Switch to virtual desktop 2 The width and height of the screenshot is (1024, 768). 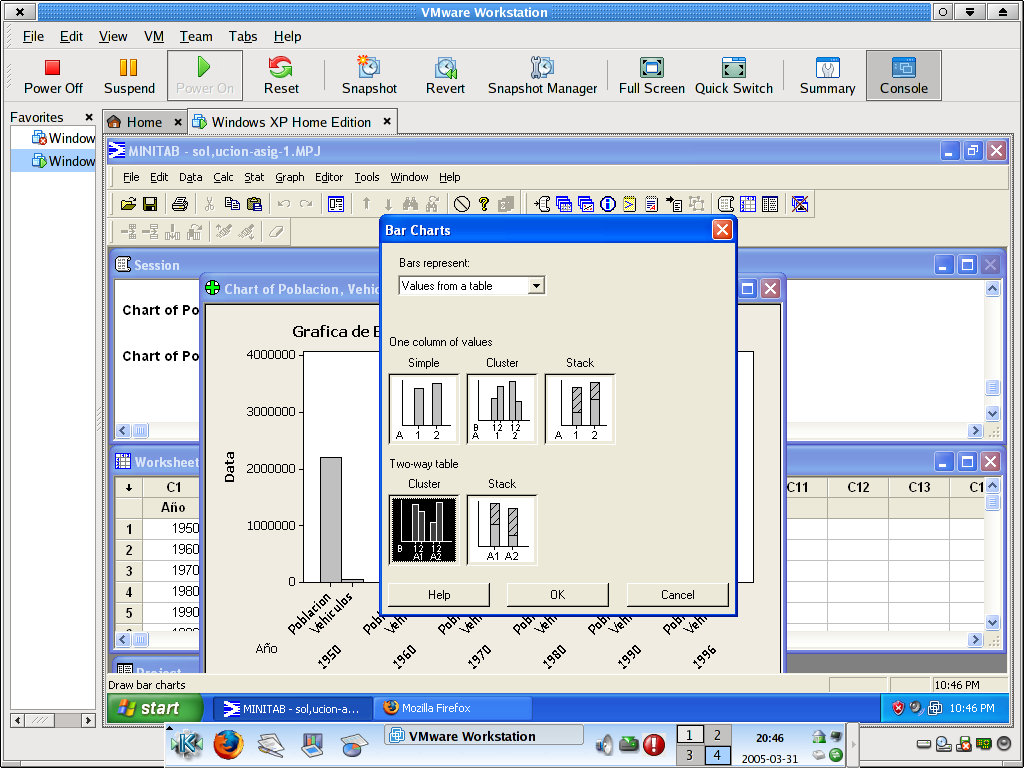click(717, 735)
